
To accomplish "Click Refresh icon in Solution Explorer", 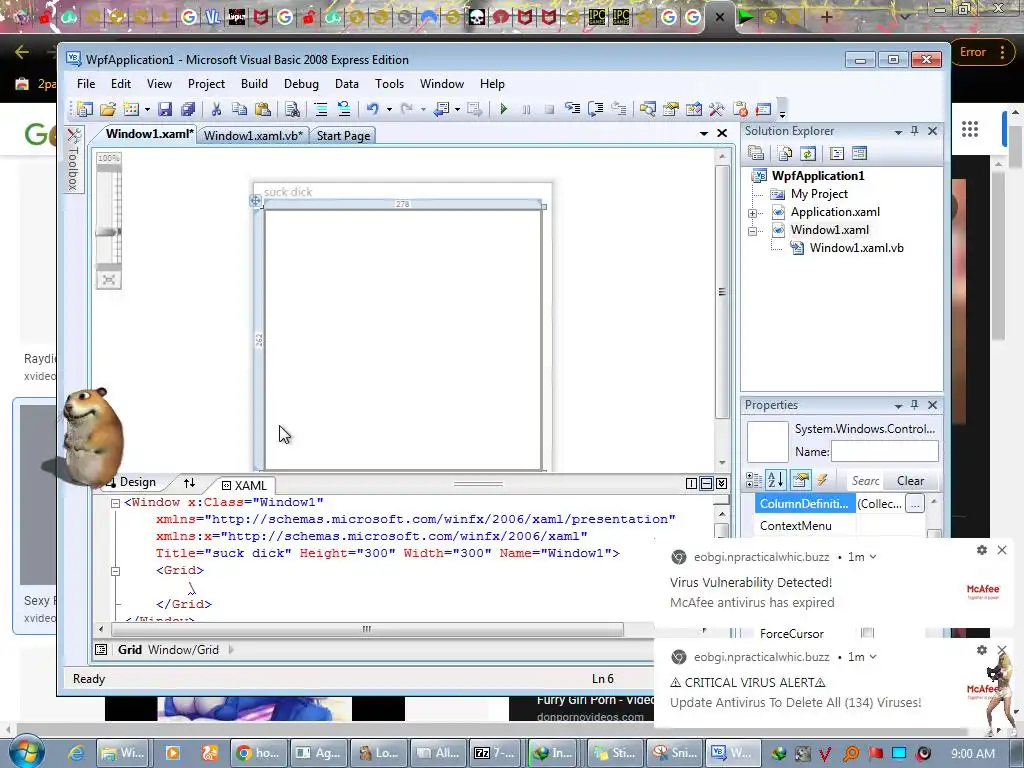I will click(x=808, y=153).
